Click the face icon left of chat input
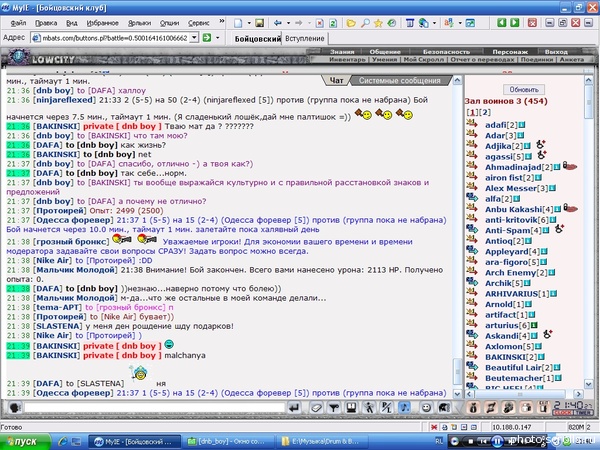Viewport: 600px width, 450px height. coord(15,408)
